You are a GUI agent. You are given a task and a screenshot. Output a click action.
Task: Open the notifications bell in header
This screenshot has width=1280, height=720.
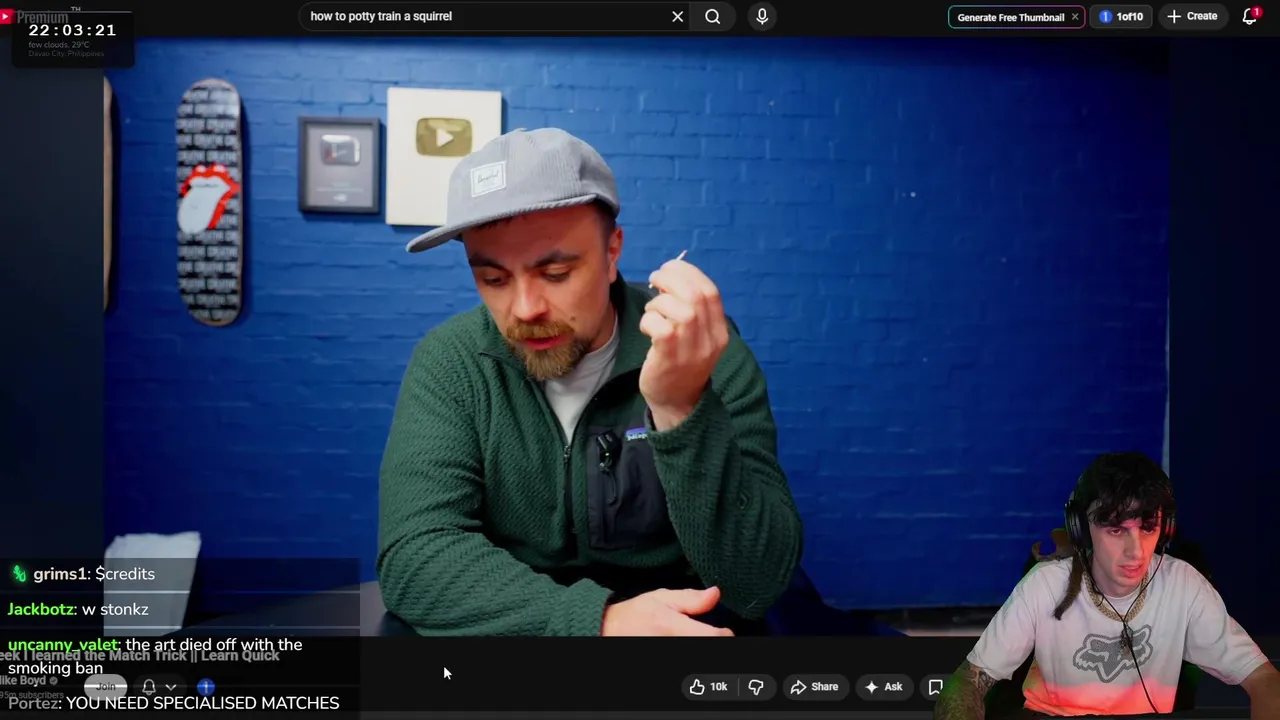click(x=1250, y=16)
